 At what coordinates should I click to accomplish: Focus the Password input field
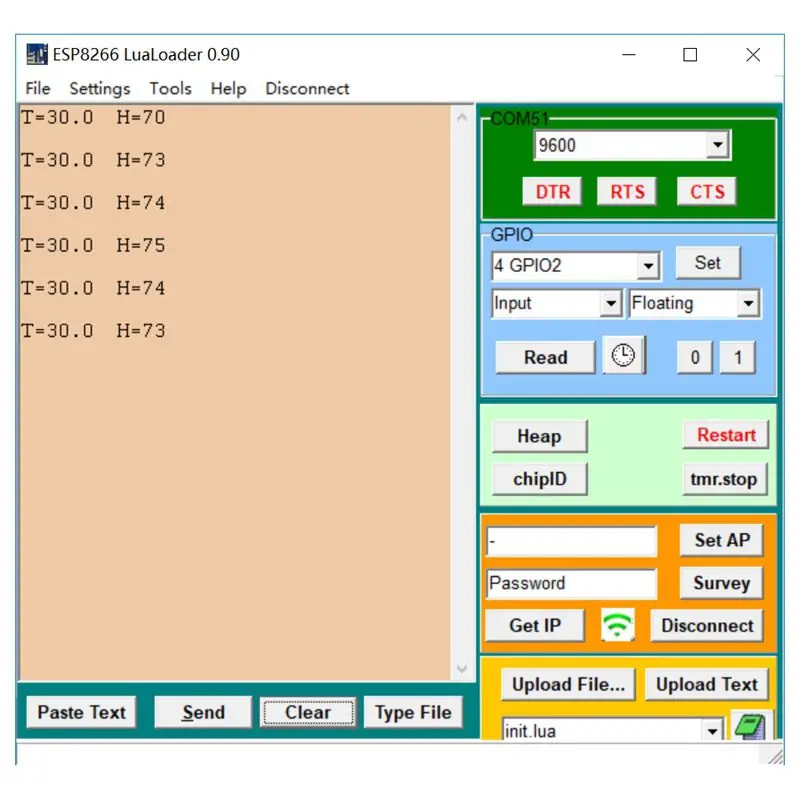point(571,583)
